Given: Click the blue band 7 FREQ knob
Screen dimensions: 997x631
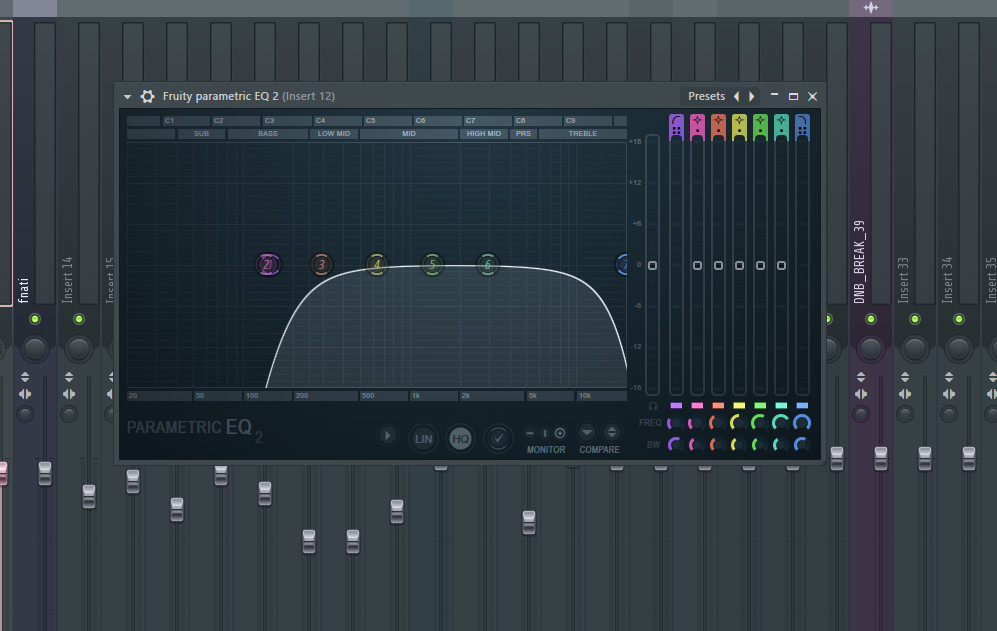Looking at the screenshot, I should (802, 422).
